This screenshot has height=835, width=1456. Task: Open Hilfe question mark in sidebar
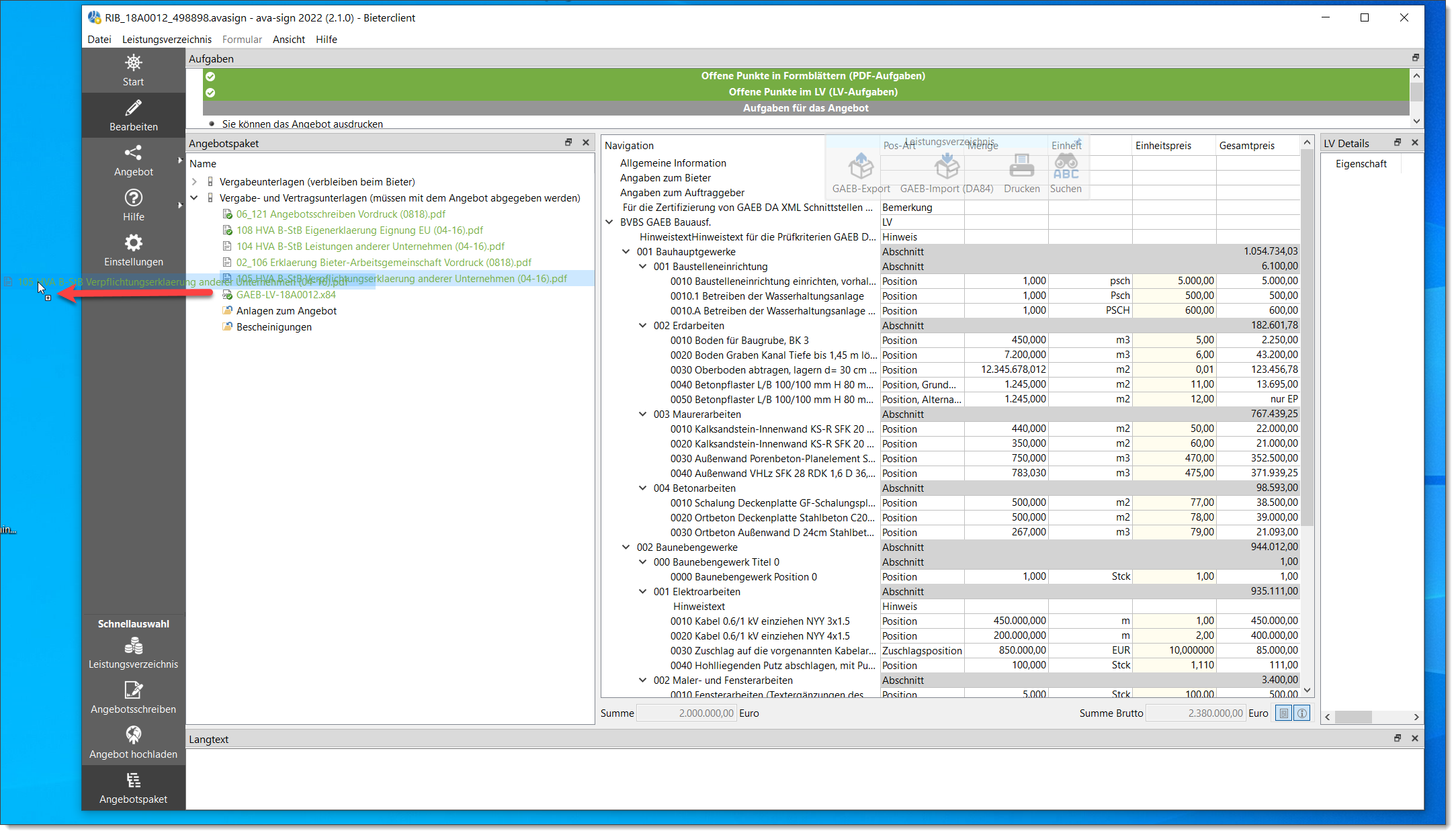[133, 198]
